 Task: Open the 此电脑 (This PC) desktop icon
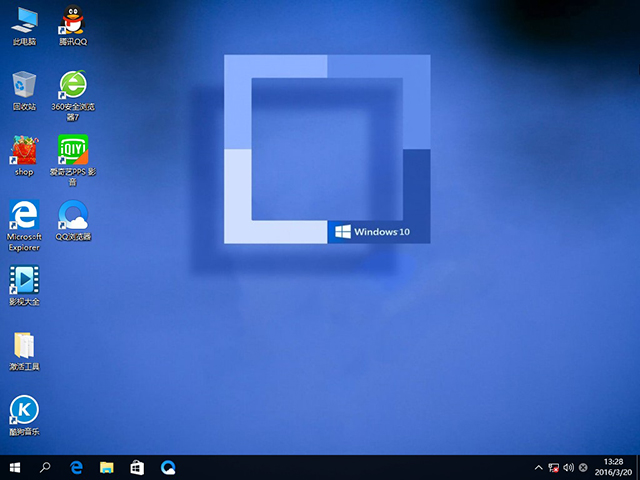point(24,20)
